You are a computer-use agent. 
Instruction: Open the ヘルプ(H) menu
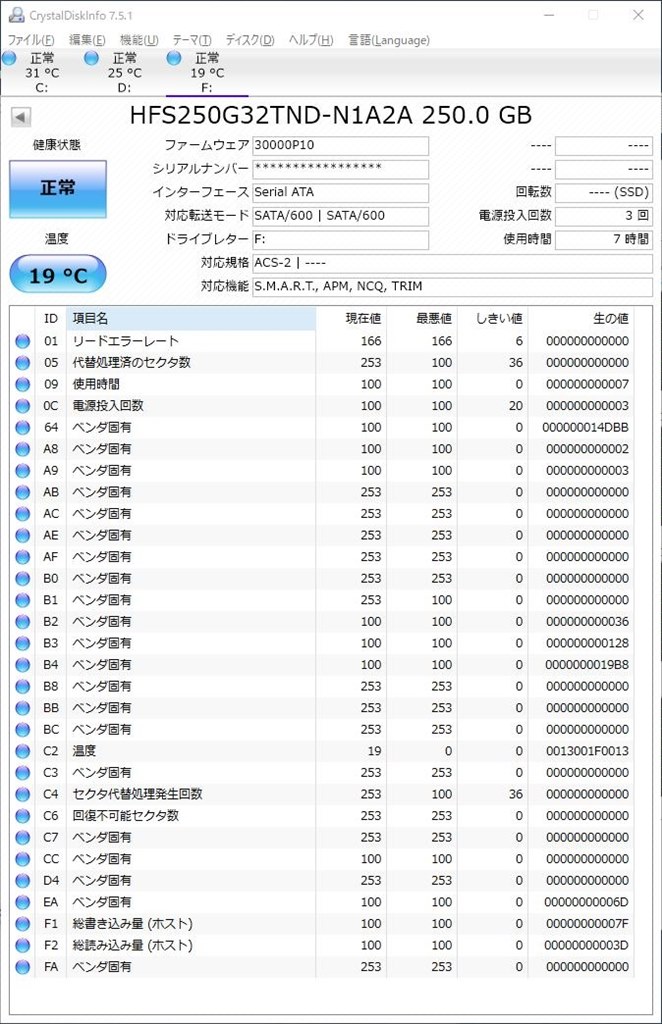[311, 40]
